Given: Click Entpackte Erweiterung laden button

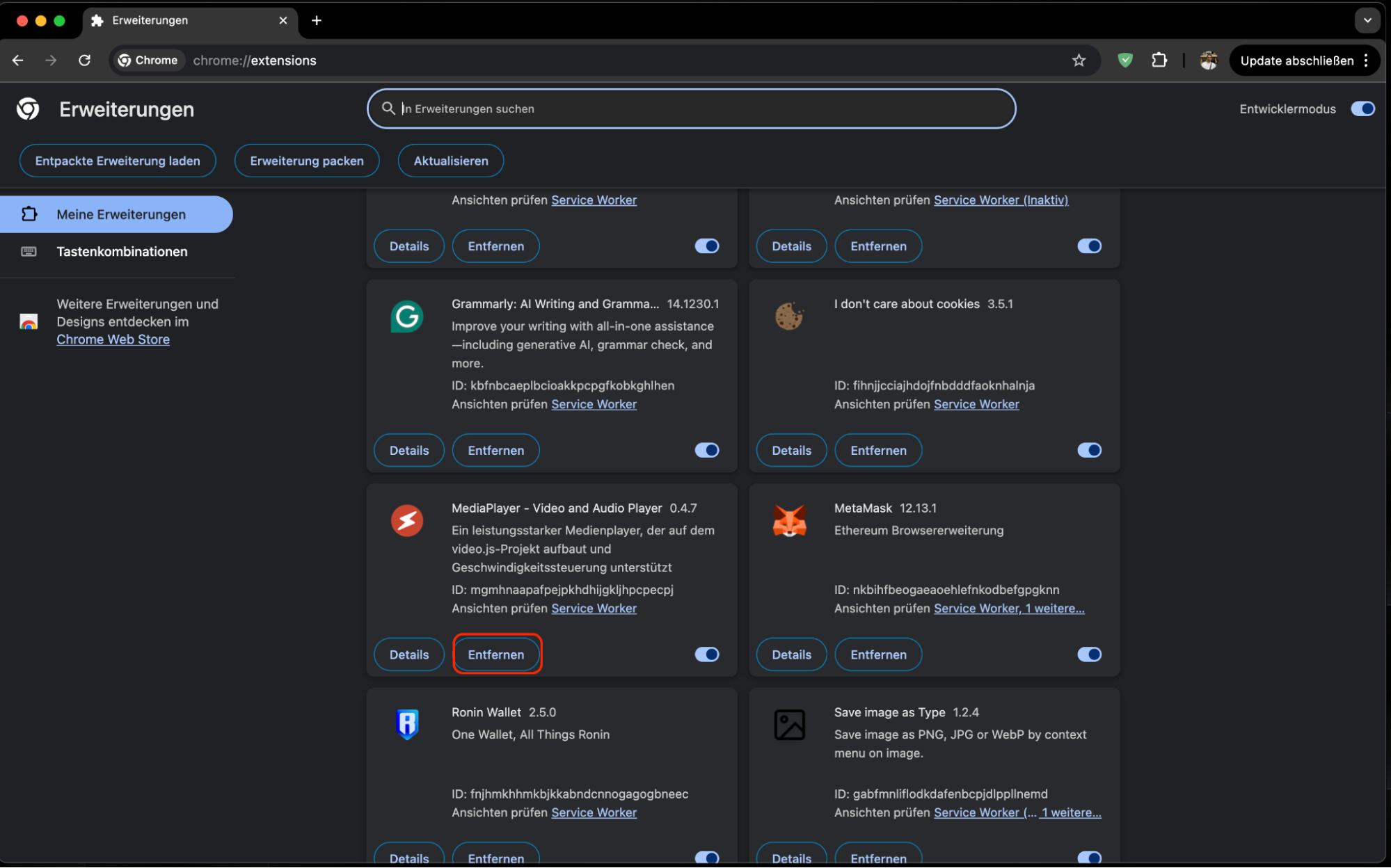Looking at the screenshot, I should [x=118, y=161].
